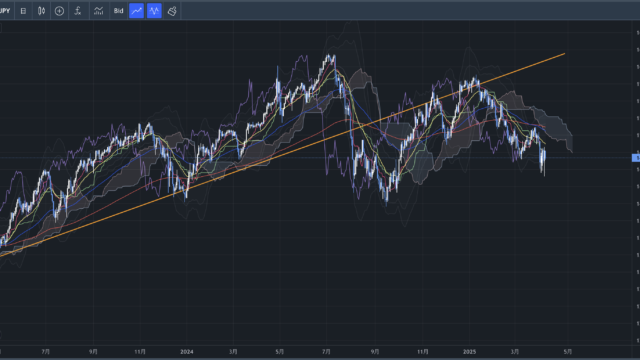Toggle the blue oscillator wave button
640x360 pixels.
pos(154,11)
